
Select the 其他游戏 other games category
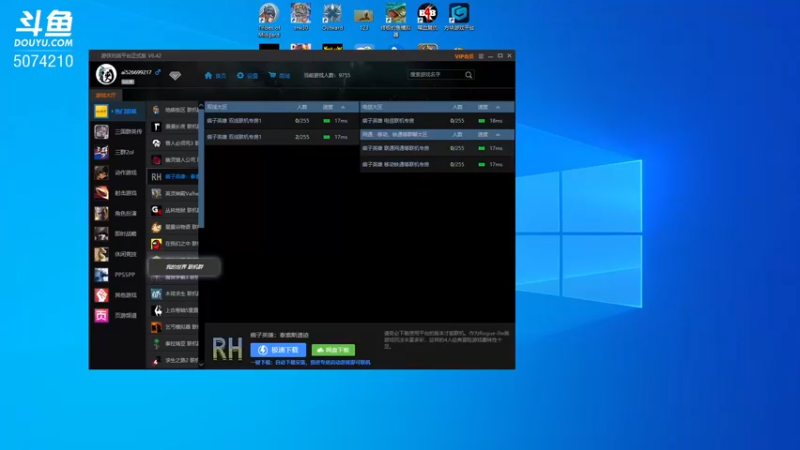tap(117, 295)
